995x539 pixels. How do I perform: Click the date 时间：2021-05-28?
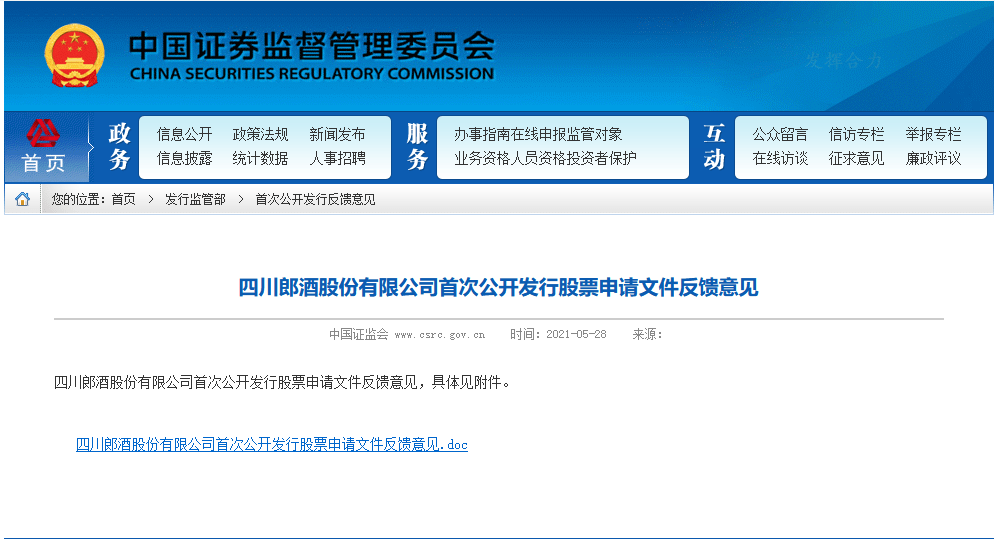pyautogui.click(x=558, y=335)
